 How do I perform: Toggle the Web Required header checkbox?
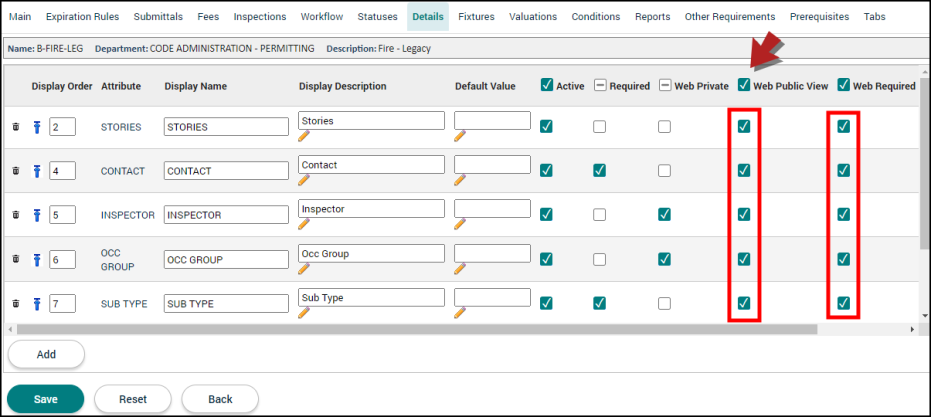point(843,86)
